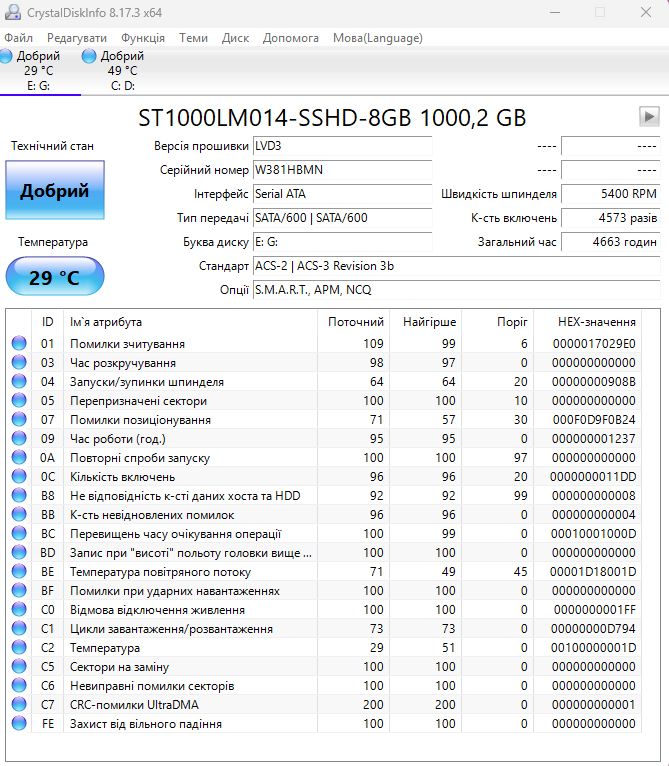Click status circle for 05 Перепризначені сектори
669x766 pixels.
click(19, 400)
